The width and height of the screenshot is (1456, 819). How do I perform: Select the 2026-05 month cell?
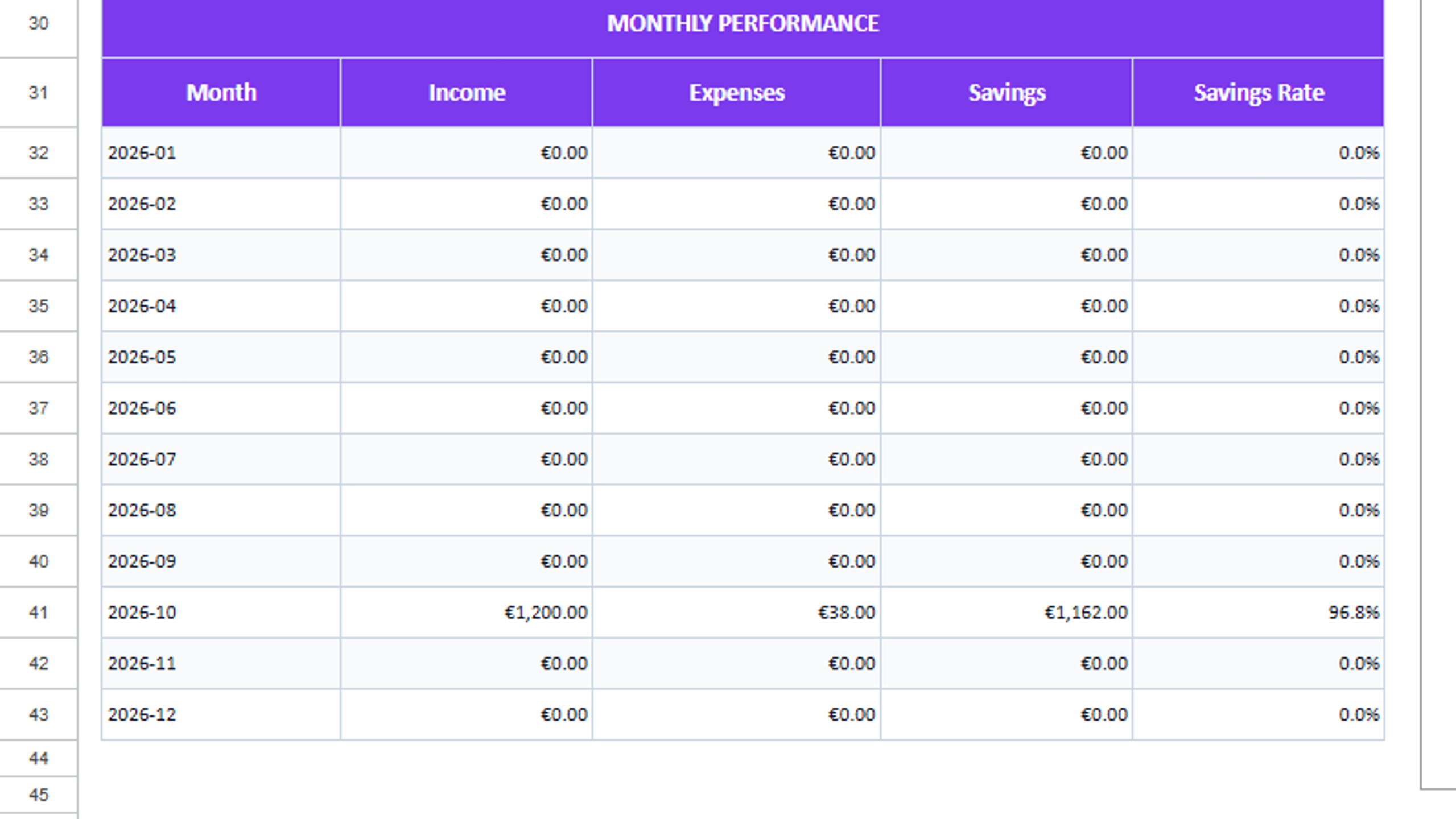(221, 357)
